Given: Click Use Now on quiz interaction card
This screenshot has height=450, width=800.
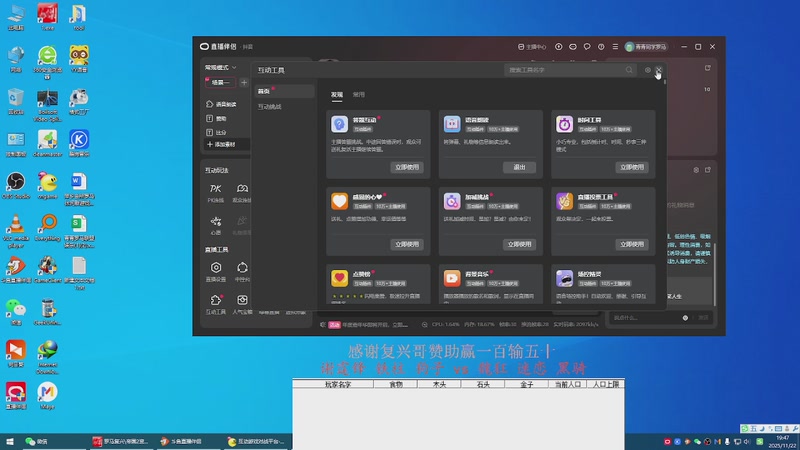Looking at the screenshot, I should click(407, 167).
